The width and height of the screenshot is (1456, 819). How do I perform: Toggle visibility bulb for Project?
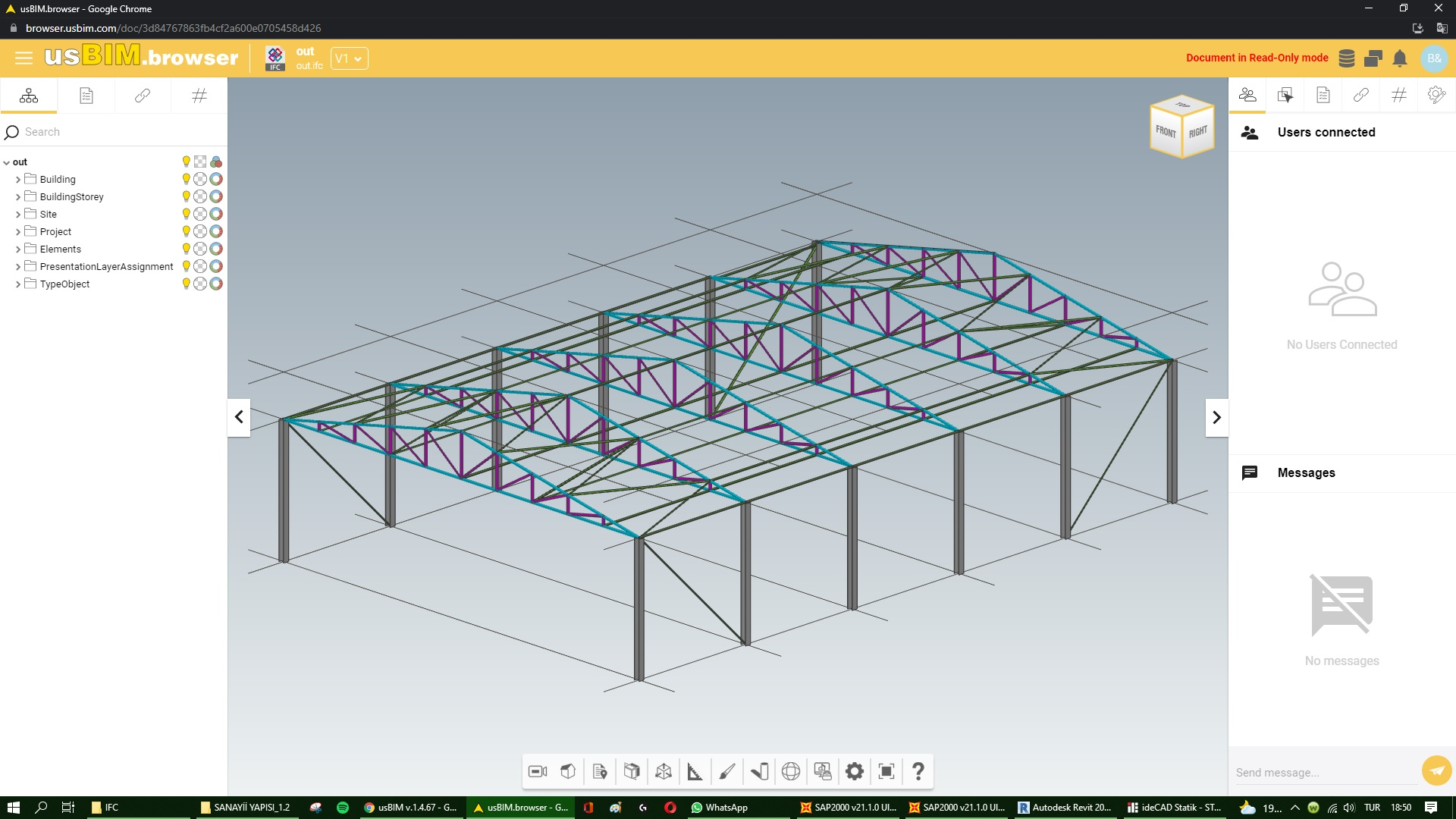click(x=186, y=231)
